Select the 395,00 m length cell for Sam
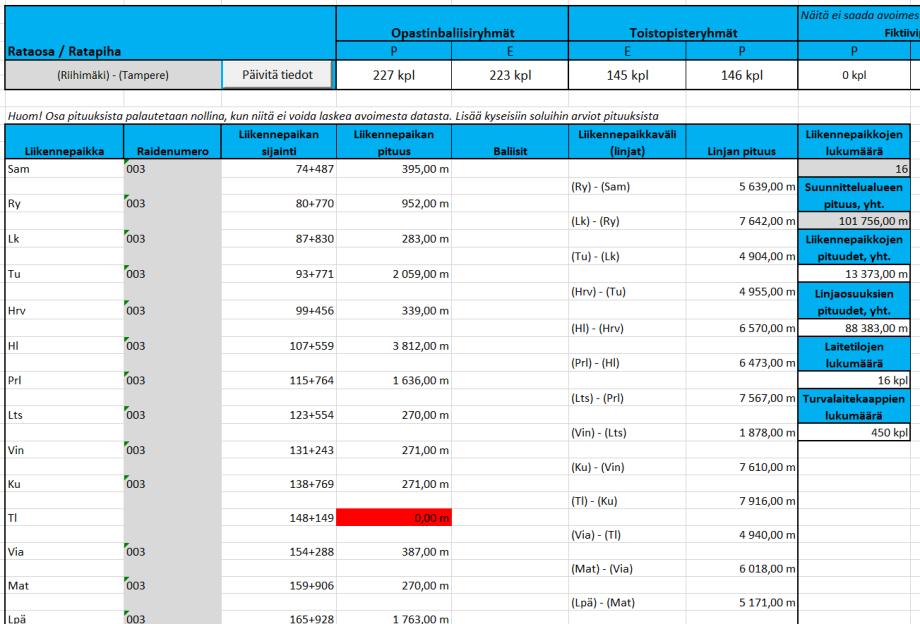The height and width of the screenshot is (624, 920). pyautogui.click(x=394, y=169)
